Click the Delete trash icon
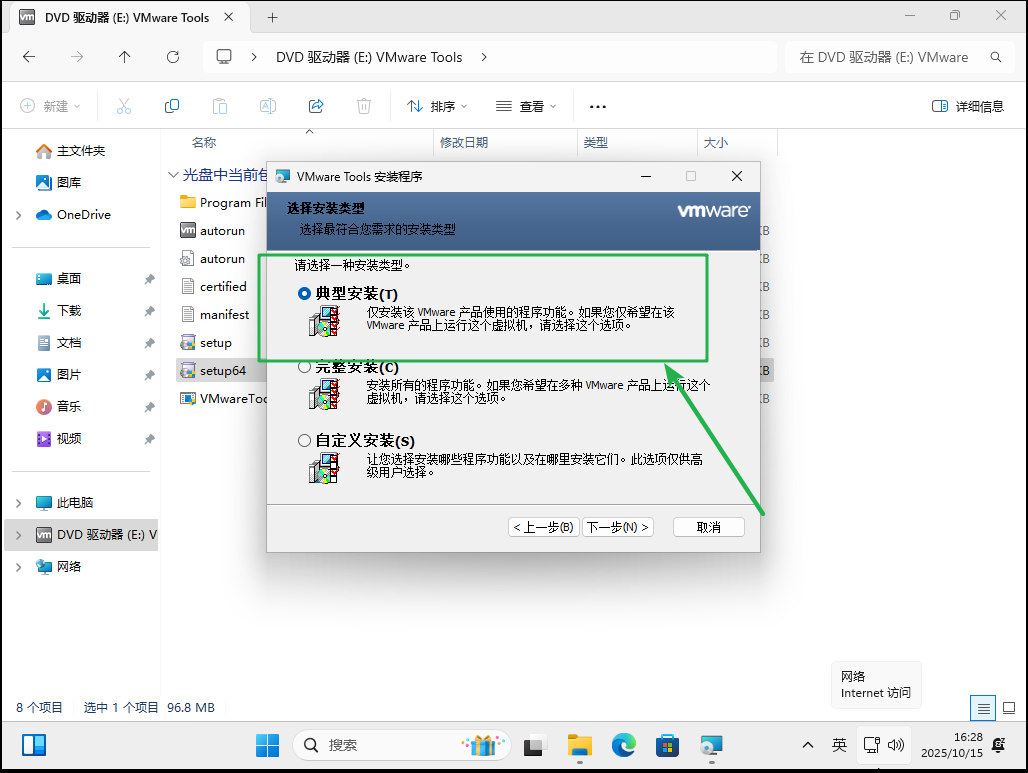This screenshot has width=1028, height=773. (364, 106)
